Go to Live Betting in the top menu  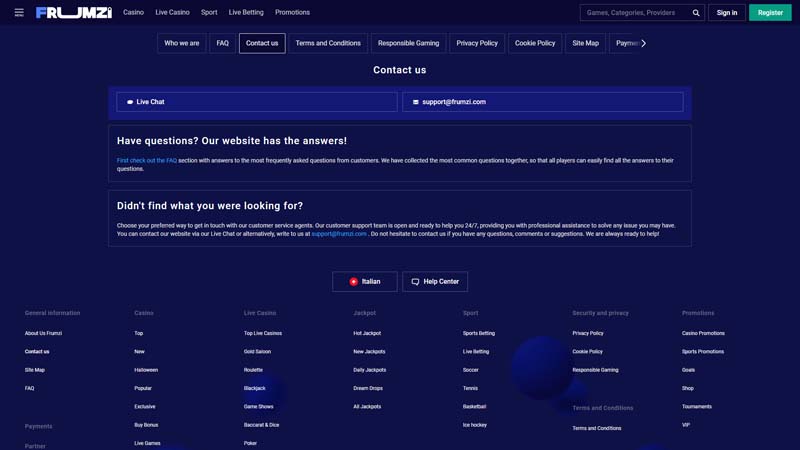click(x=246, y=13)
